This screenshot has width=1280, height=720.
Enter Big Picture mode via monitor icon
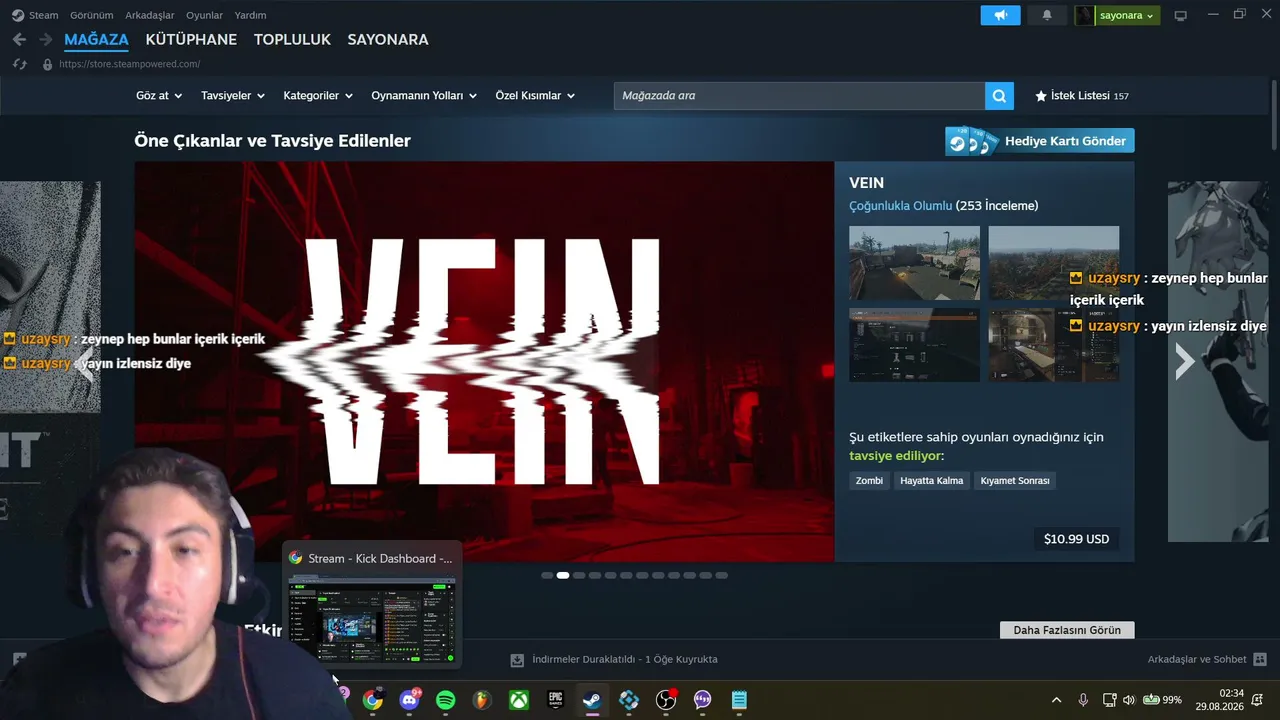pyautogui.click(x=1180, y=15)
